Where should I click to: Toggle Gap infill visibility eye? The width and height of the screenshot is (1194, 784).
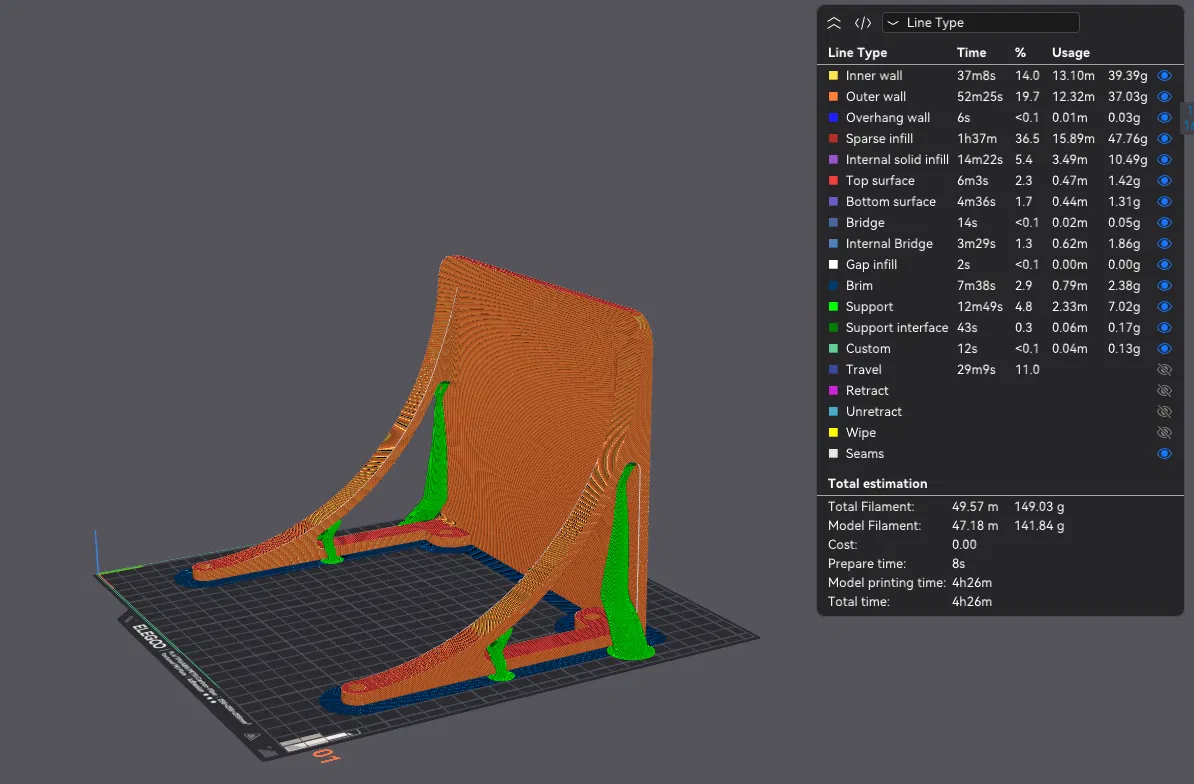click(x=1164, y=264)
